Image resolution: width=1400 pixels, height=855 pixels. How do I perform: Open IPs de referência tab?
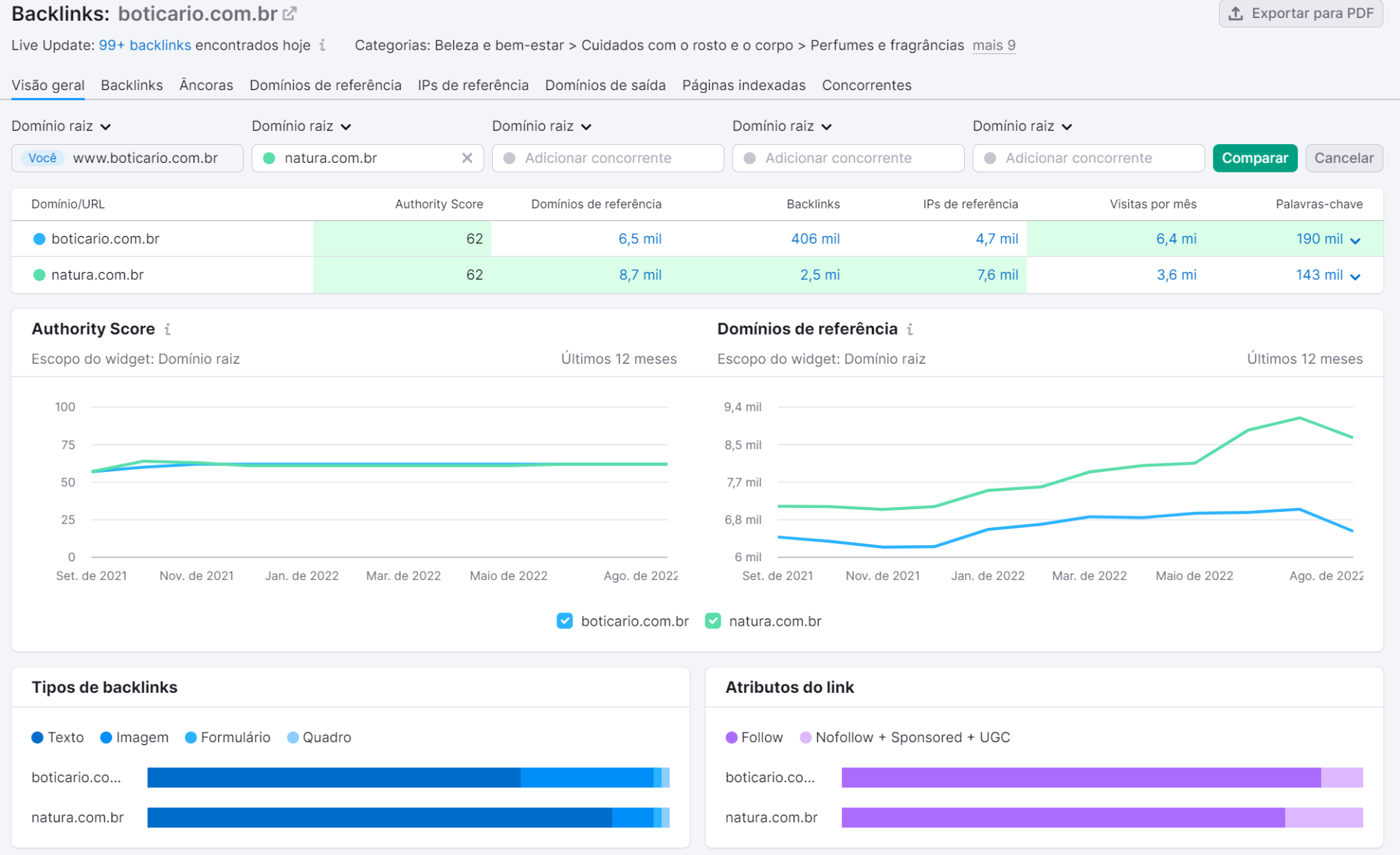pyautogui.click(x=473, y=85)
